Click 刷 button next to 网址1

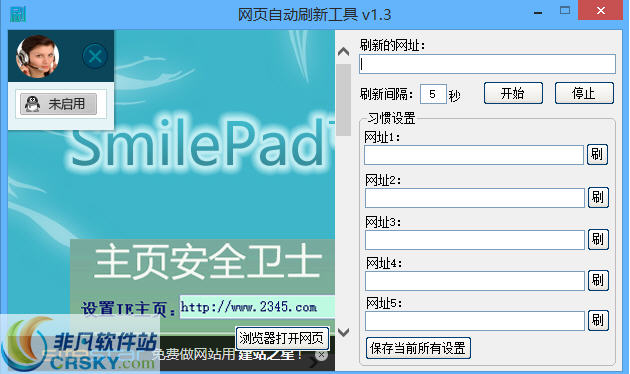click(x=597, y=154)
